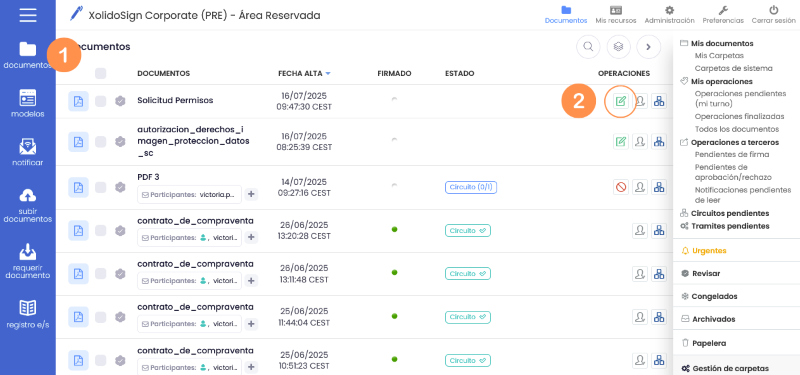800x375 pixels.
Task: Click plus button for contrato dated 13:11:48
Action: tap(251, 281)
